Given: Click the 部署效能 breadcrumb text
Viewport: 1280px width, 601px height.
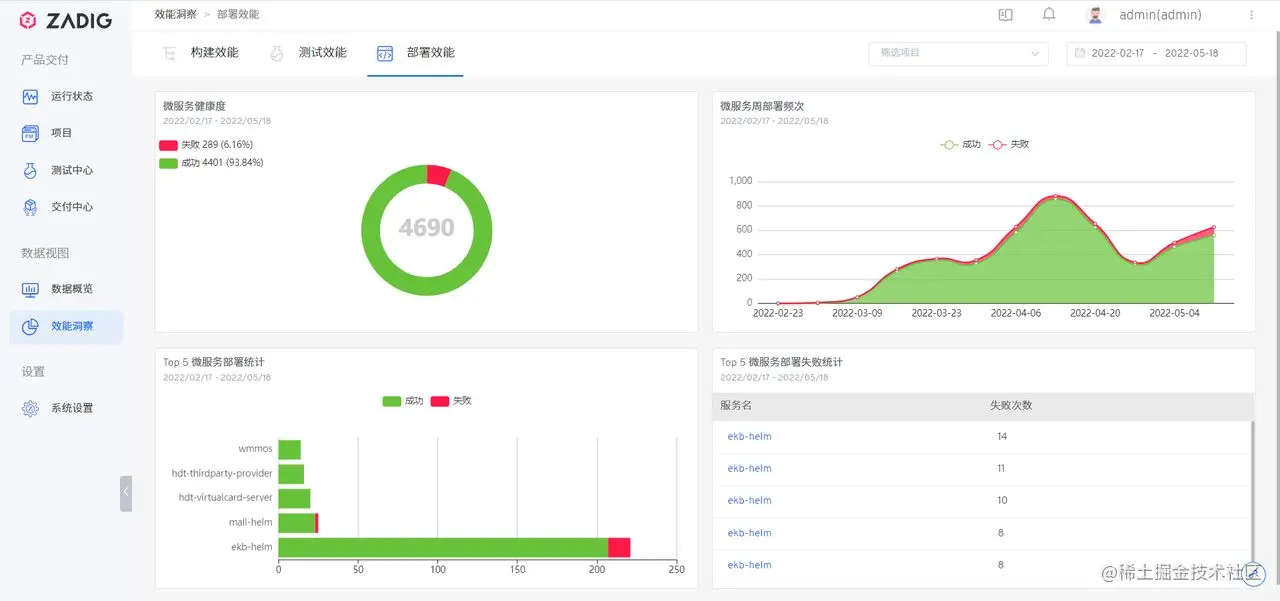Looking at the screenshot, I should point(238,15).
